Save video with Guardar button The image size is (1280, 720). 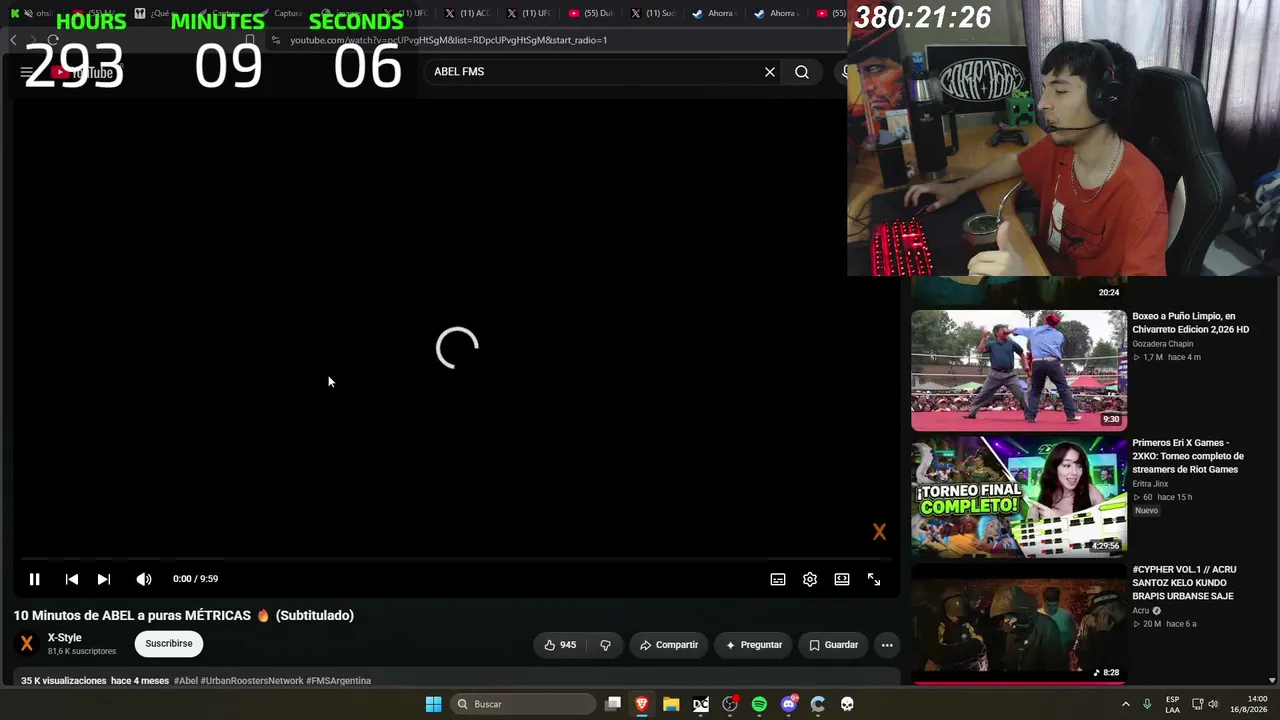click(x=833, y=645)
